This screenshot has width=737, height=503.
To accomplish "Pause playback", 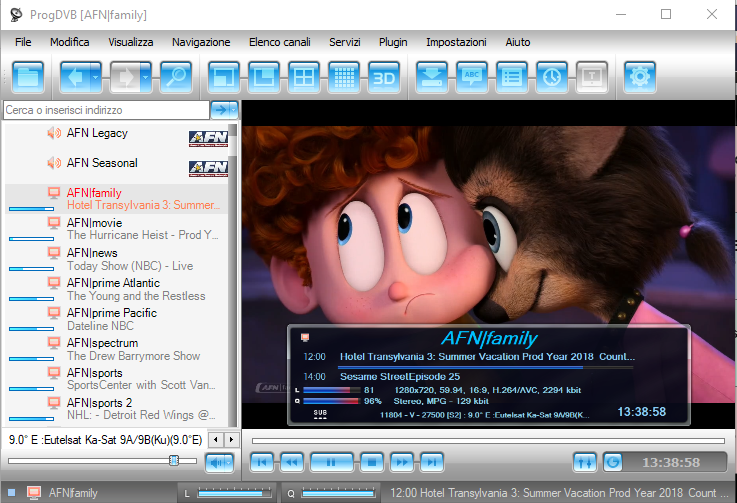I will [x=331, y=463].
